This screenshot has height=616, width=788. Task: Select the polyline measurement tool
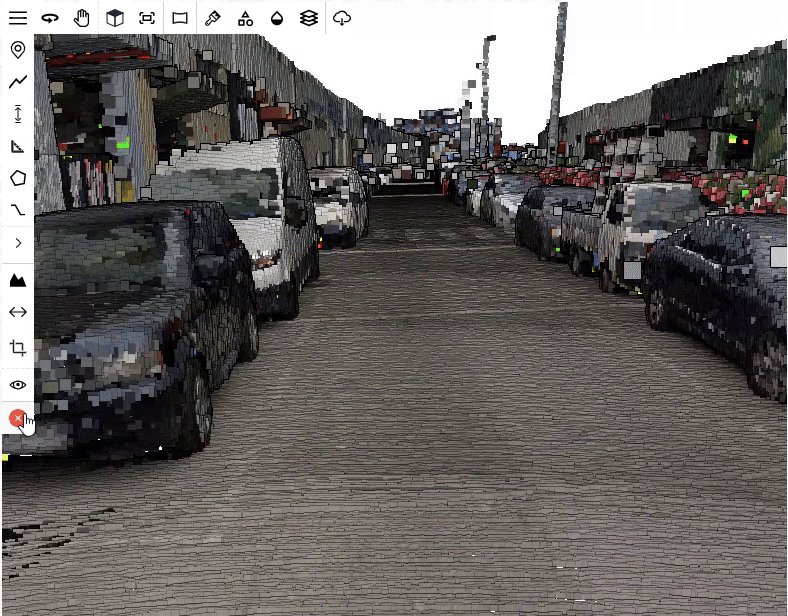tap(18, 81)
